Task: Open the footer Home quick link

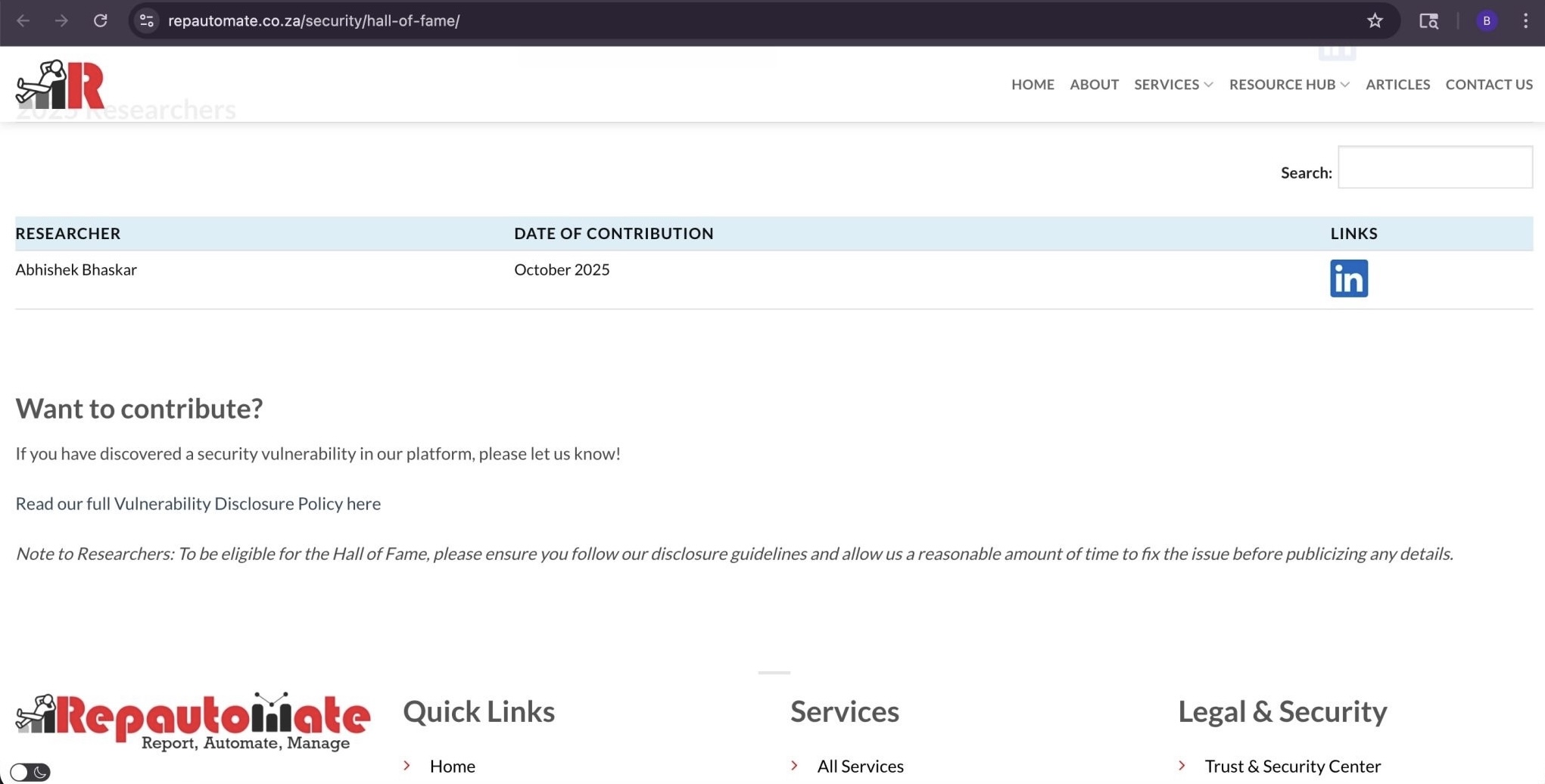Action: coord(452,766)
